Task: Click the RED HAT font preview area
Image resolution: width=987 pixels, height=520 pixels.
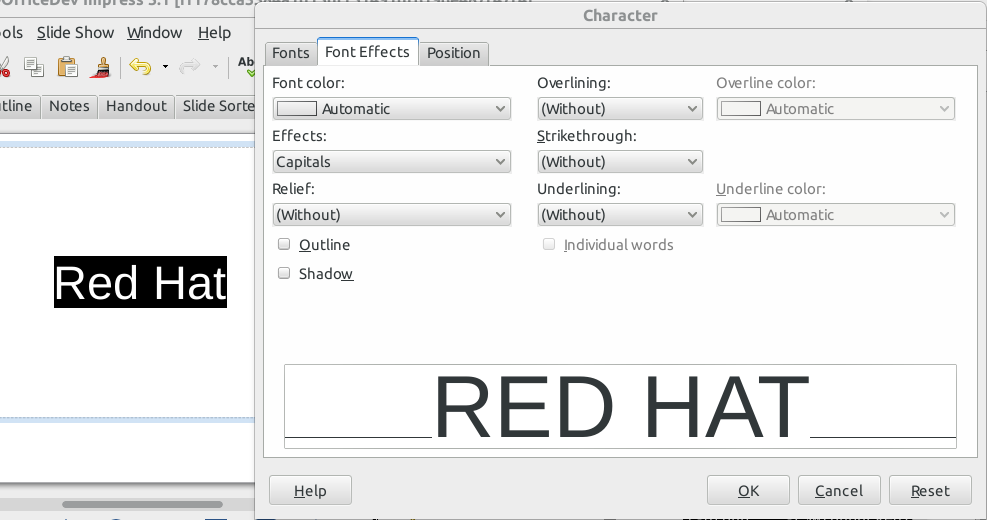Action: tap(620, 406)
